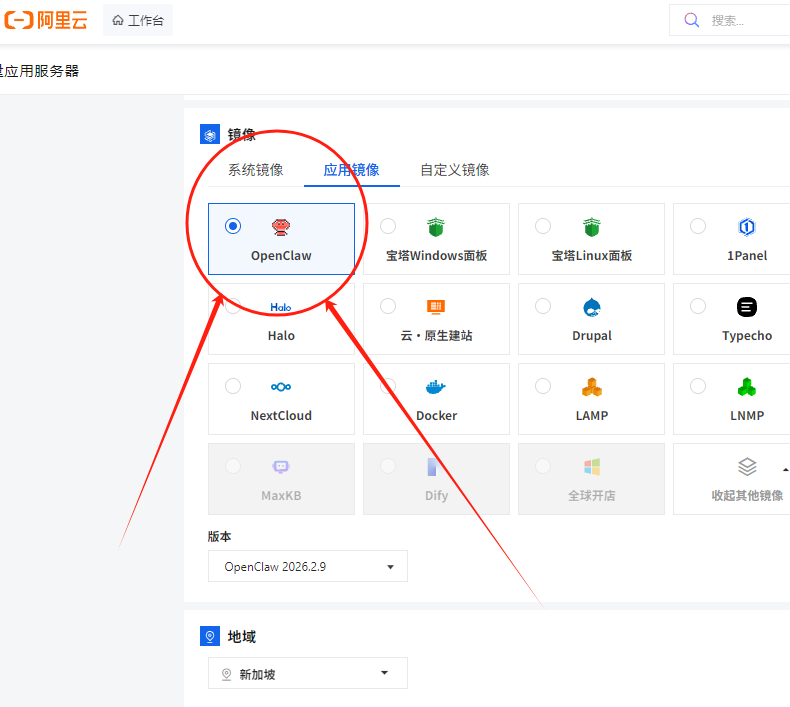Image resolution: width=790 pixels, height=707 pixels.
Task: Switch to the 自定义镜像 tab
Action: pos(454,170)
